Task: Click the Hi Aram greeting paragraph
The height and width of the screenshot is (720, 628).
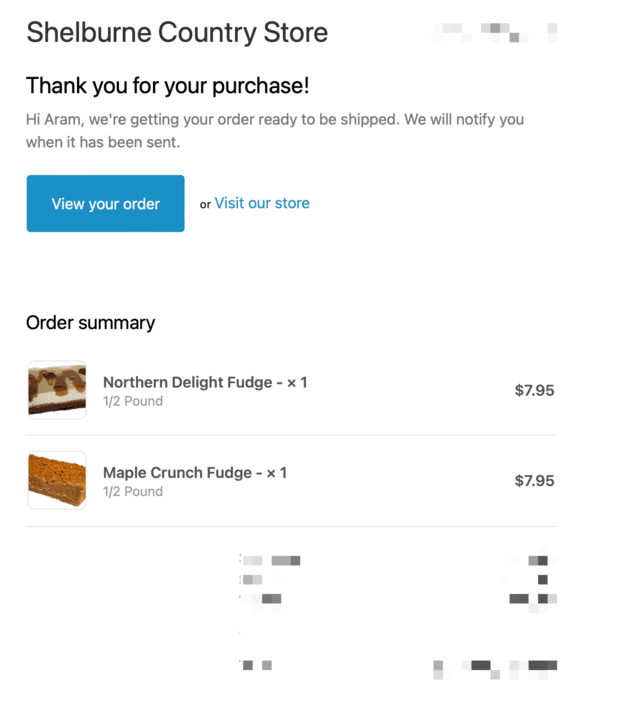Action: click(274, 131)
